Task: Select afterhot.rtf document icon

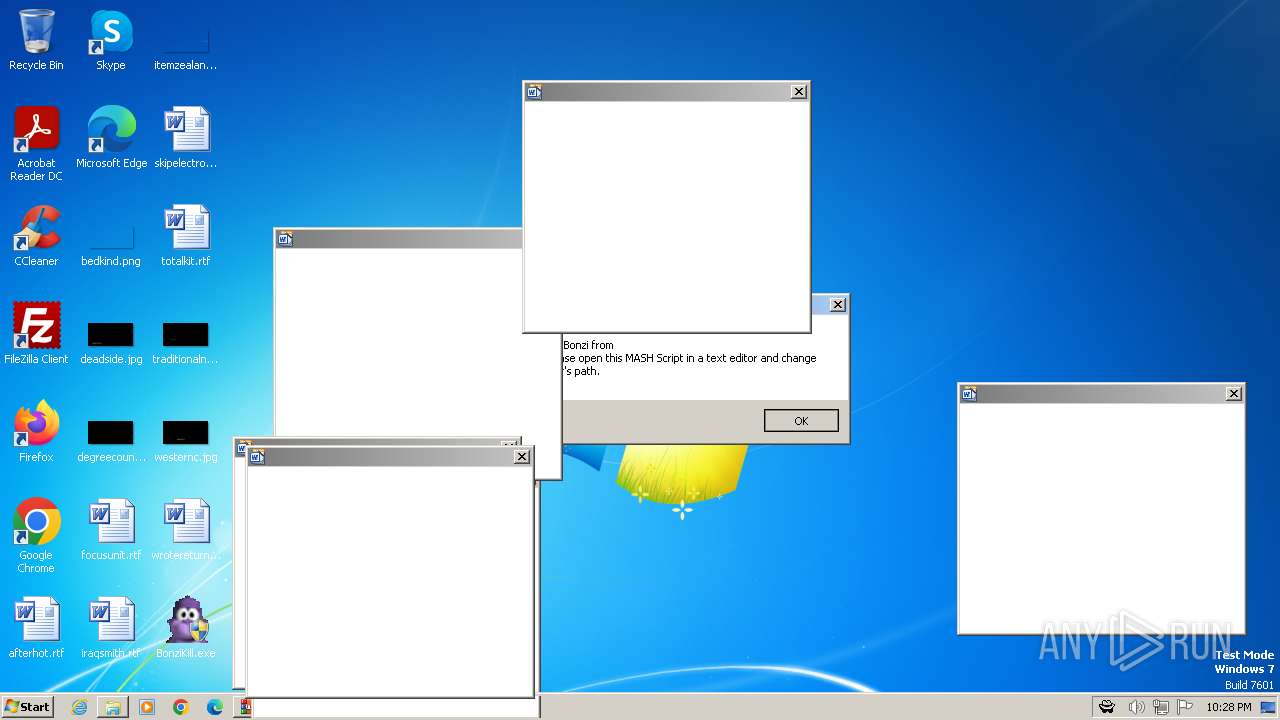Action: [36, 627]
